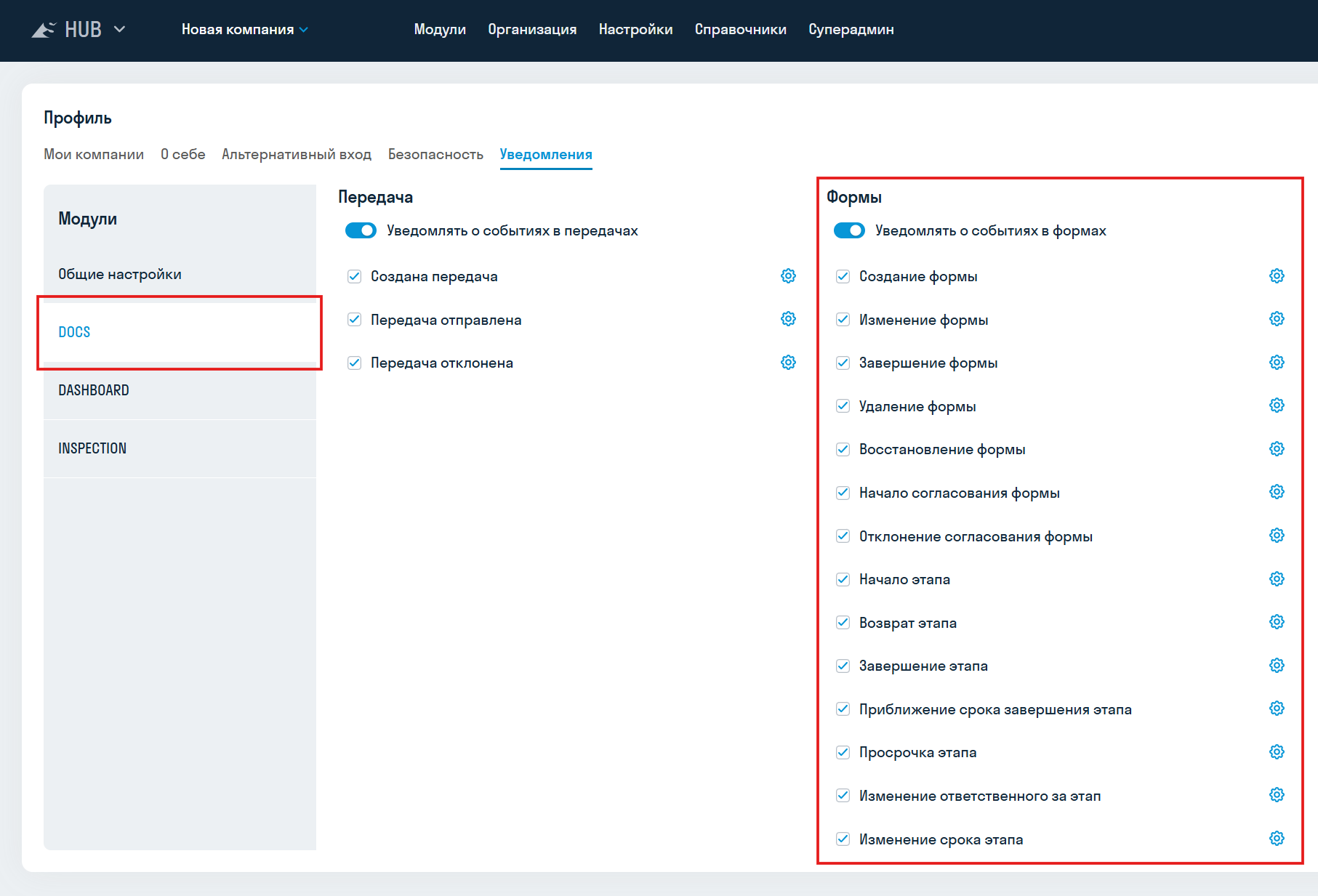
Task: Uncheck the 'Передача отклонена' checkbox
Action: point(355,363)
